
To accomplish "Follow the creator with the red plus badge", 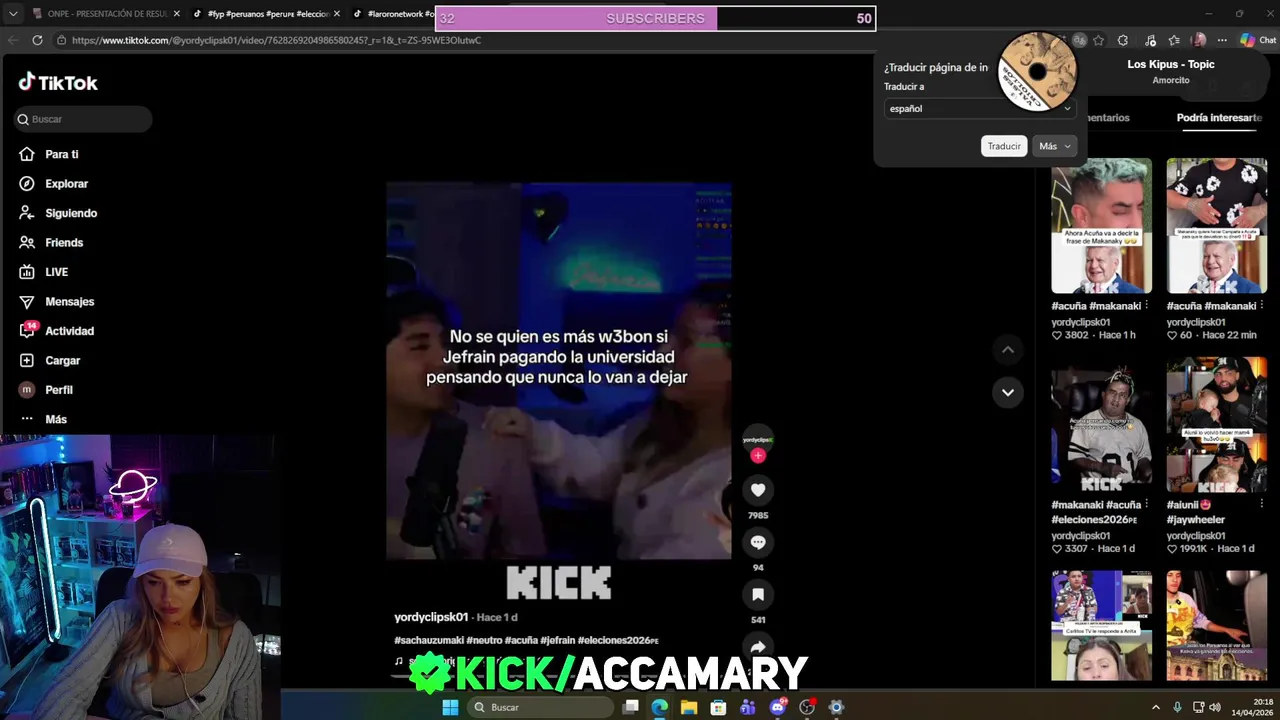I will pyautogui.click(x=758, y=455).
